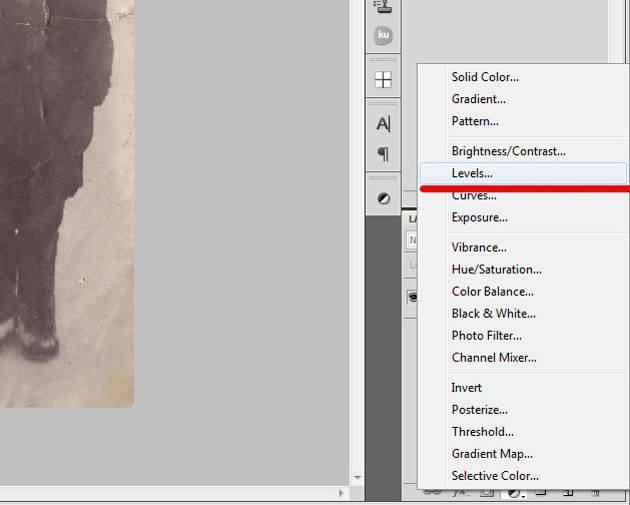Open the Character panel icon
The width and height of the screenshot is (630, 505).
coord(383,124)
